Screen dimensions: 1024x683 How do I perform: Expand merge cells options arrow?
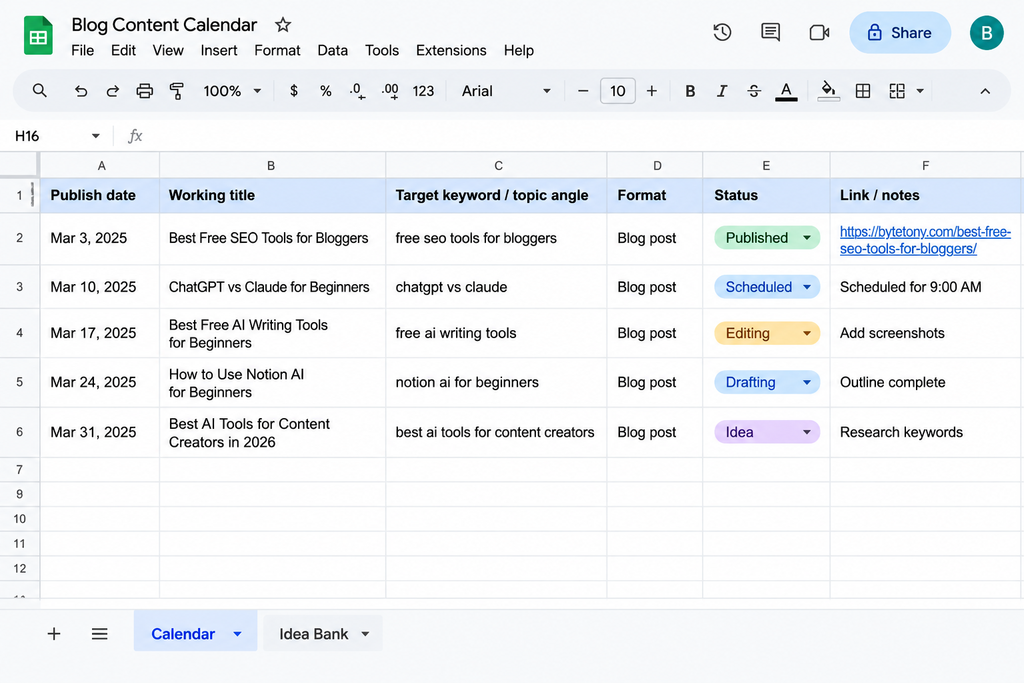pyautogui.click(x=920, y=91)
